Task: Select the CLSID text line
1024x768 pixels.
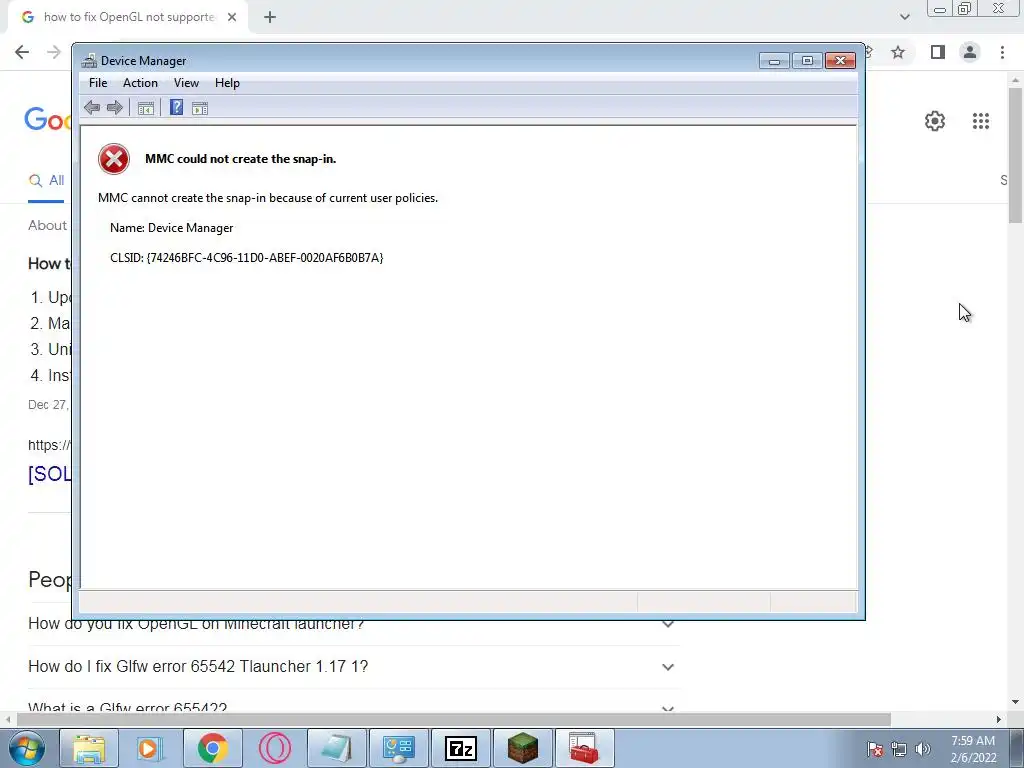Action: coord(247,258)
